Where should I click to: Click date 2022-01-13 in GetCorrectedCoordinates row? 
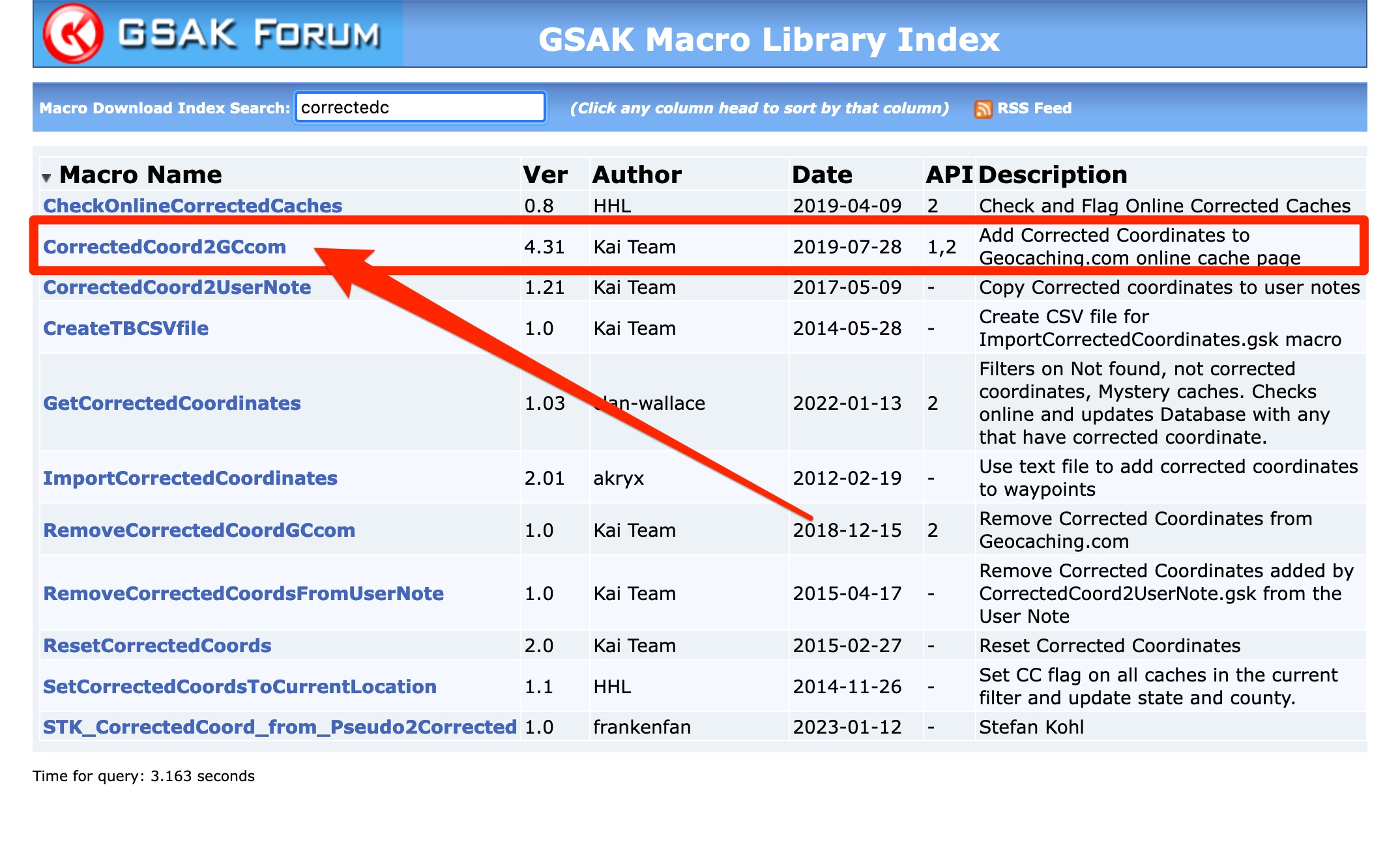[x=847, y=403]
